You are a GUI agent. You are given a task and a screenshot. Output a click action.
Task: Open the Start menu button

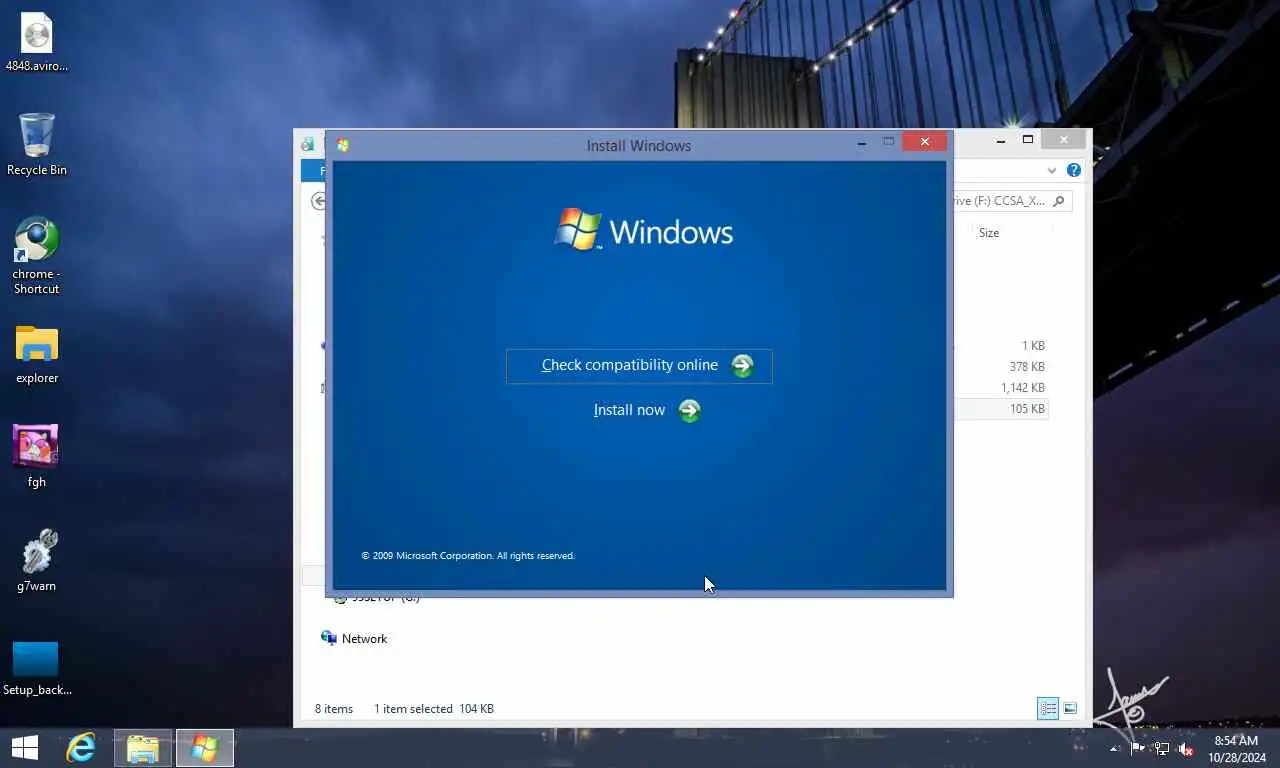tap(25, 747)
